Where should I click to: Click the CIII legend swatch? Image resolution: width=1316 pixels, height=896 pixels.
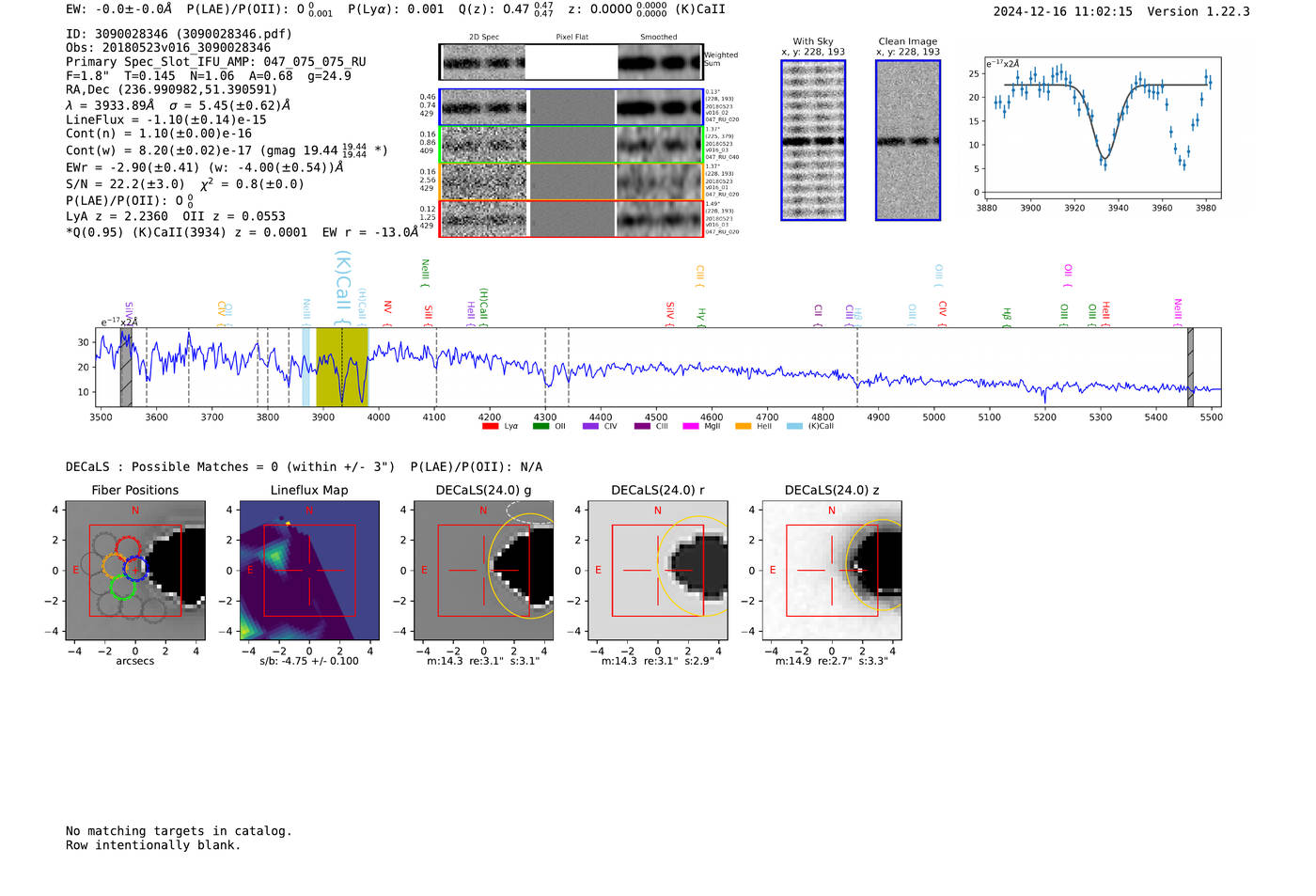642,426
